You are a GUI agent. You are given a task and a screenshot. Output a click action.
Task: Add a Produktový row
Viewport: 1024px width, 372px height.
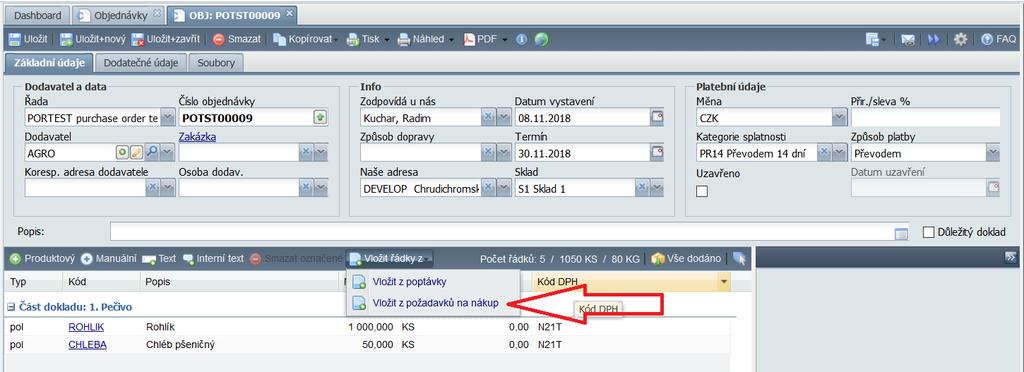(42, 258)
